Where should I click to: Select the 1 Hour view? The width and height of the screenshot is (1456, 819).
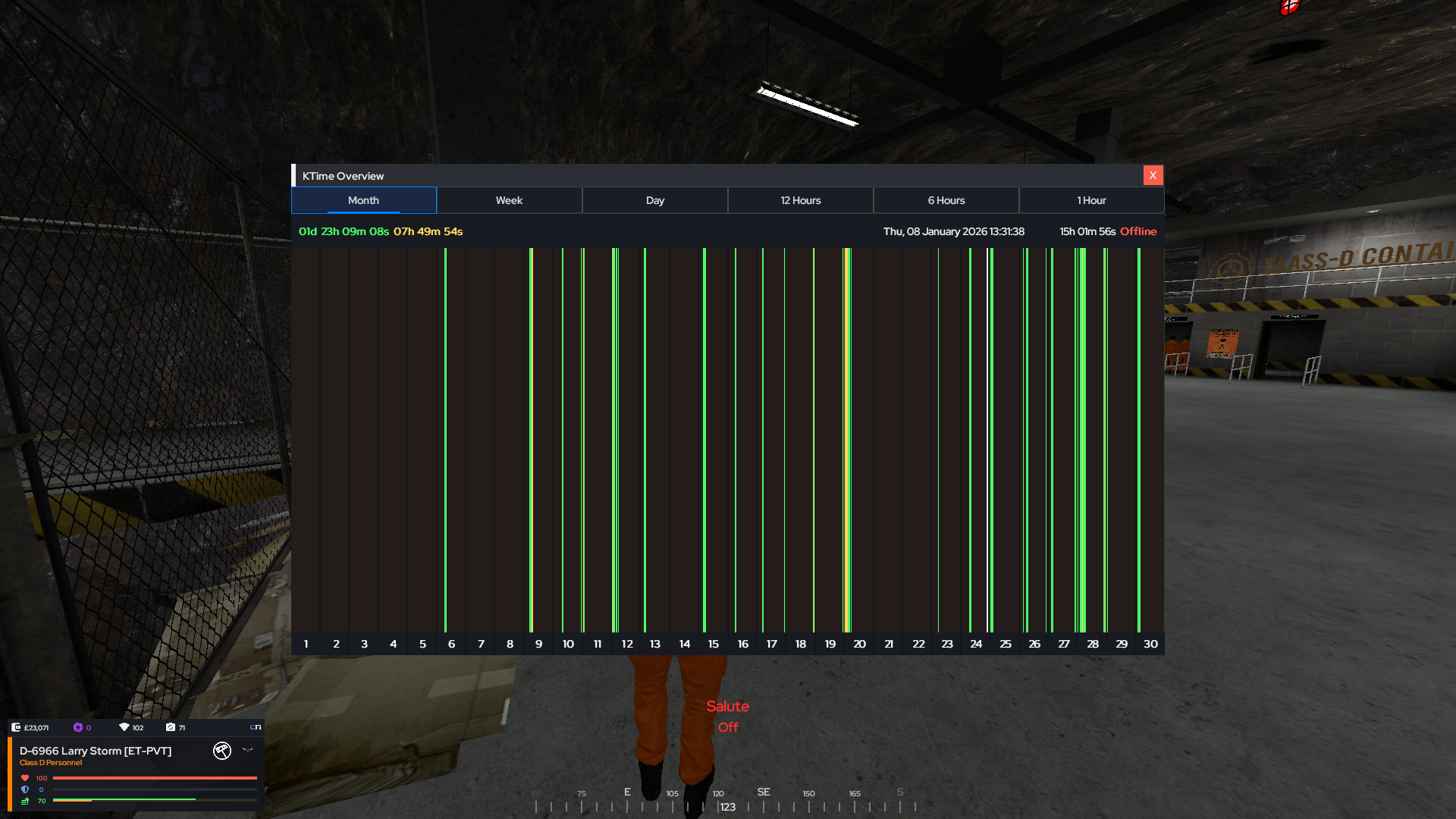pyautogui.click(x=1091, y=200)
